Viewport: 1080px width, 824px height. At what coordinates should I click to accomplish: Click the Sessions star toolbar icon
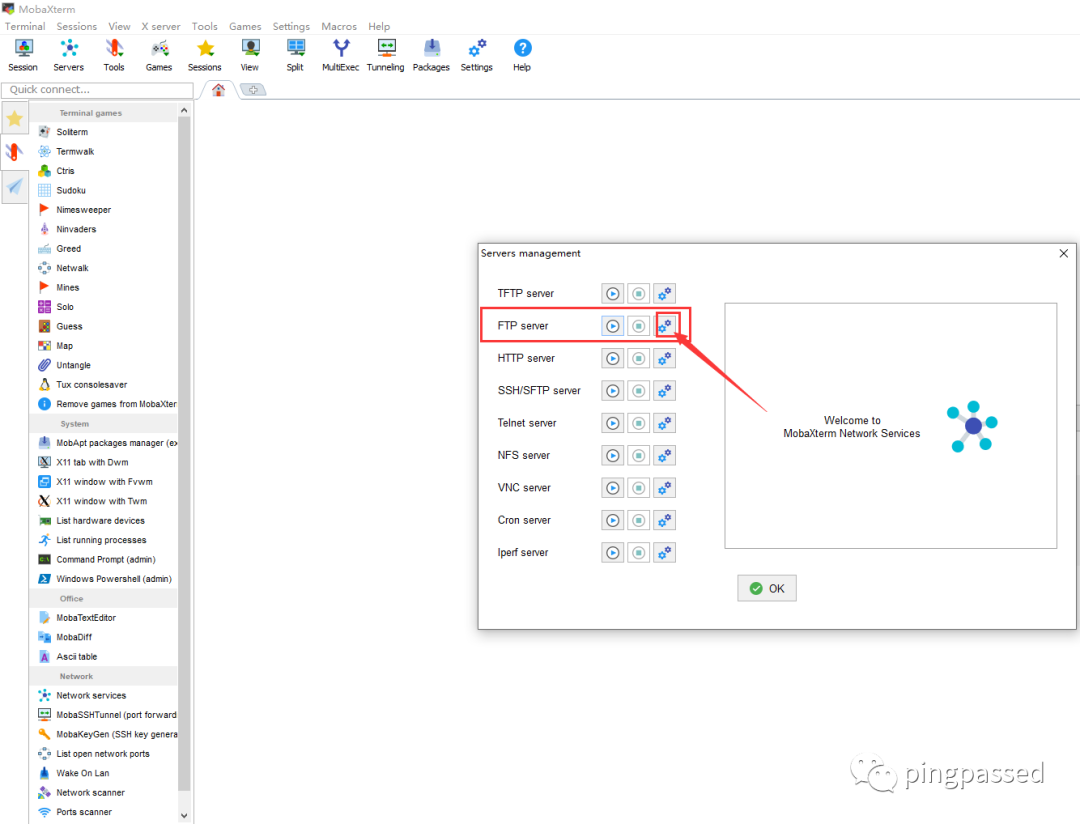(205, 55)
